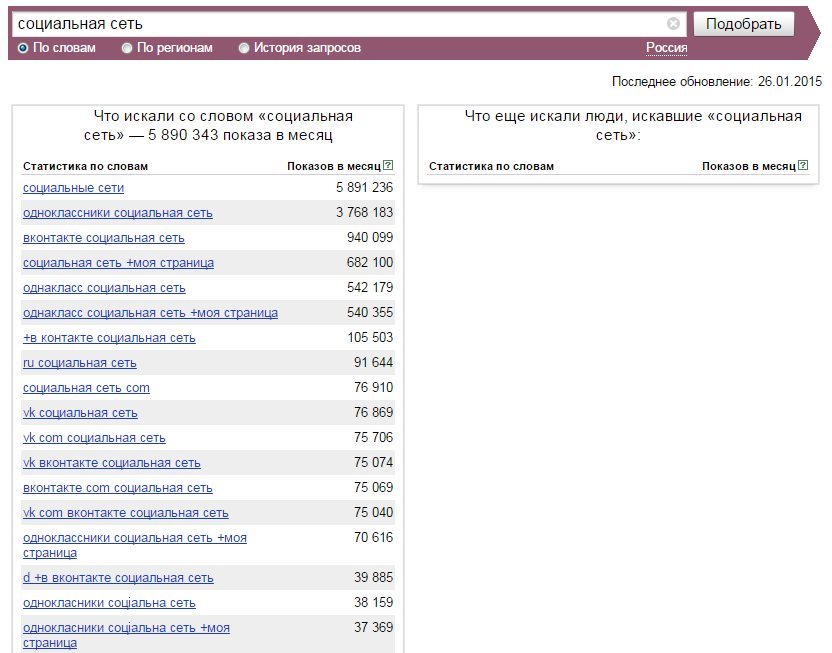Viewport: 832px width, 653px height.
Task: Open help icon beside right 'Показов в месяц'
Action: [803, 166]
